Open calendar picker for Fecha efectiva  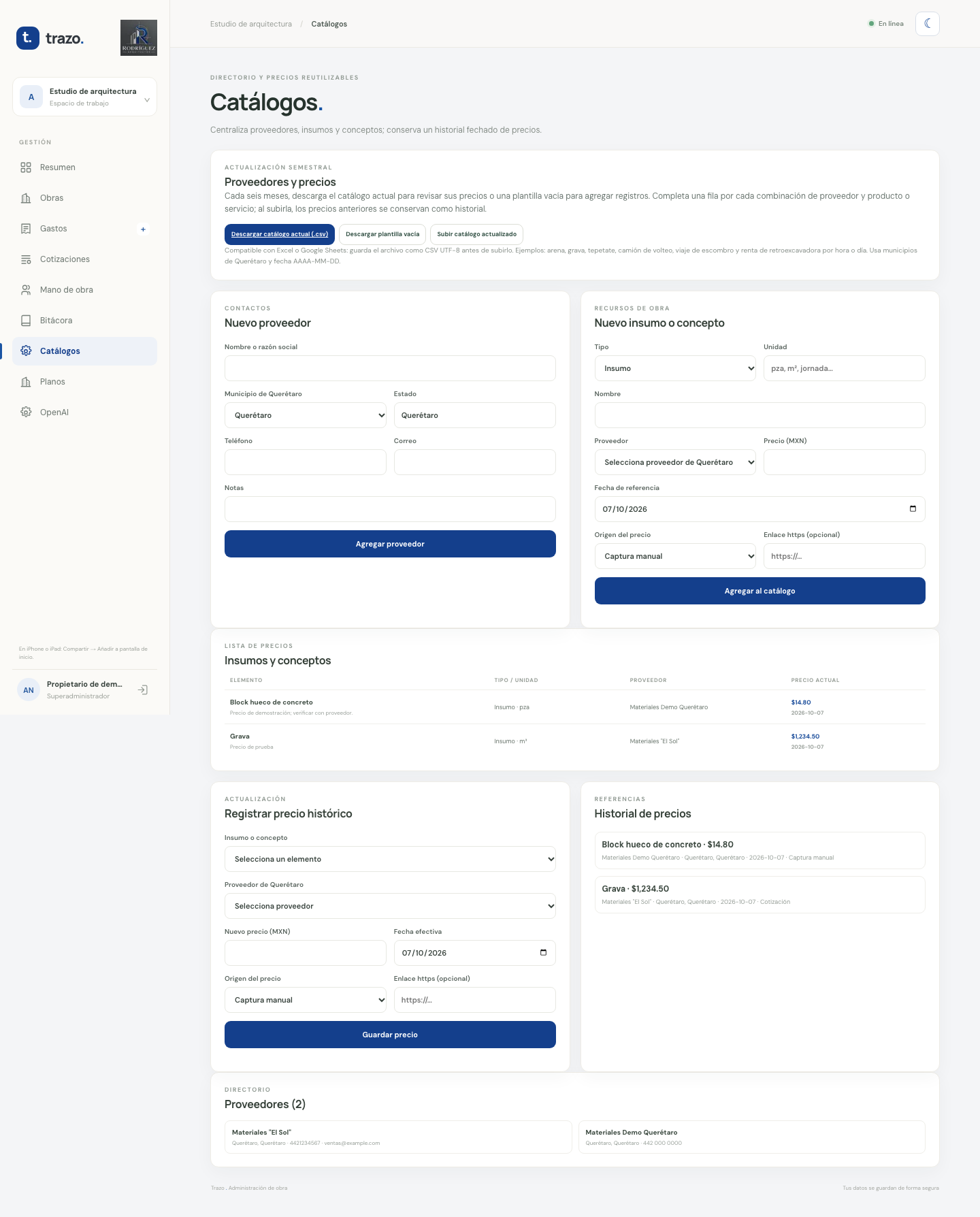click(543, 953)
